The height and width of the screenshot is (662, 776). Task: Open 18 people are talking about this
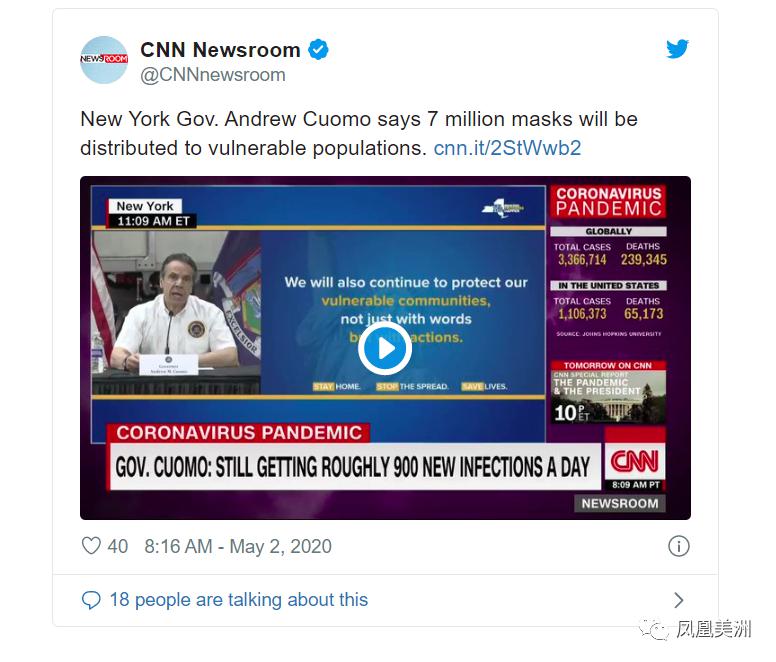coord(239,600)
